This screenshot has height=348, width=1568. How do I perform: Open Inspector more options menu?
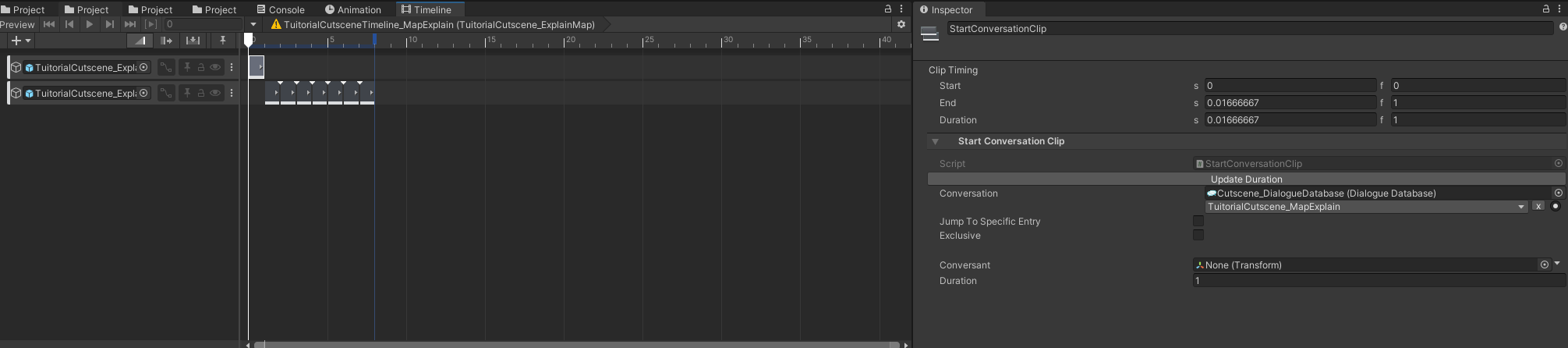[1559, 9]
